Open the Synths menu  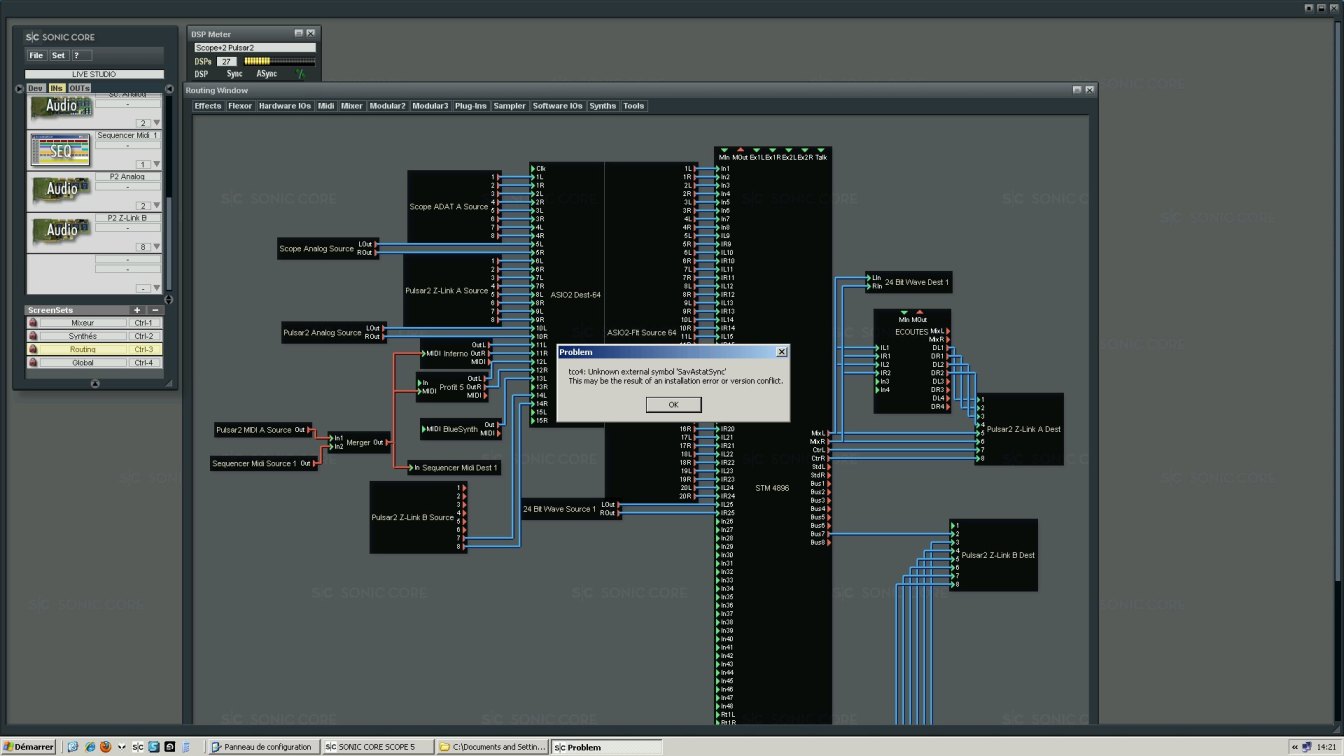pos(603,106)
